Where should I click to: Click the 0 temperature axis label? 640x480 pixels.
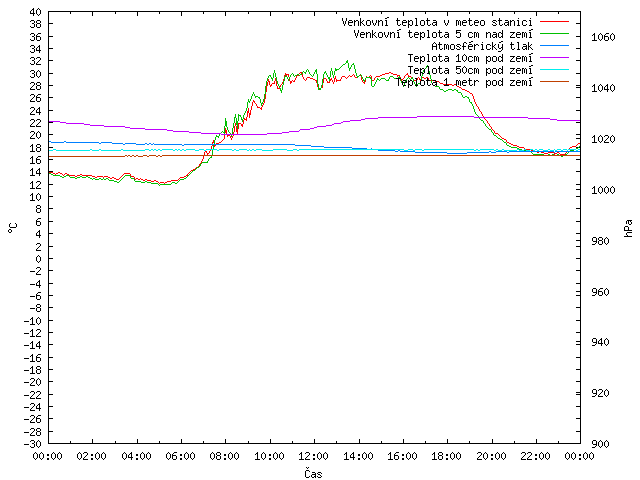38,259
